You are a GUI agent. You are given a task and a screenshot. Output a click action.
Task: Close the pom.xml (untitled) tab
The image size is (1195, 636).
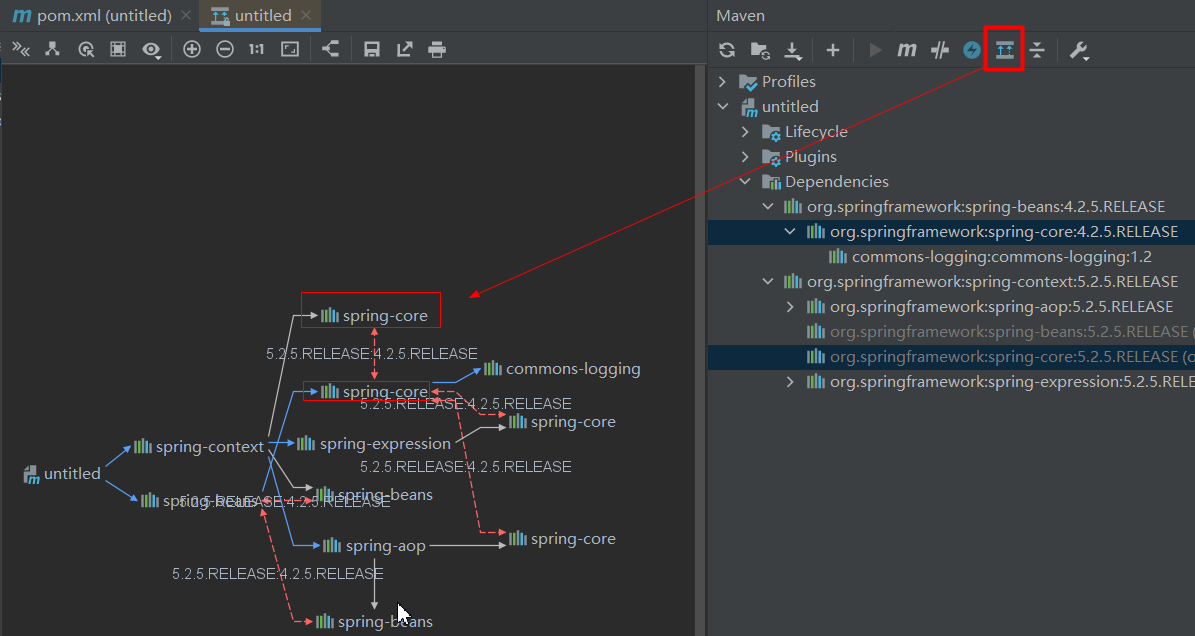pyautogui.click(x=186, y=15)
